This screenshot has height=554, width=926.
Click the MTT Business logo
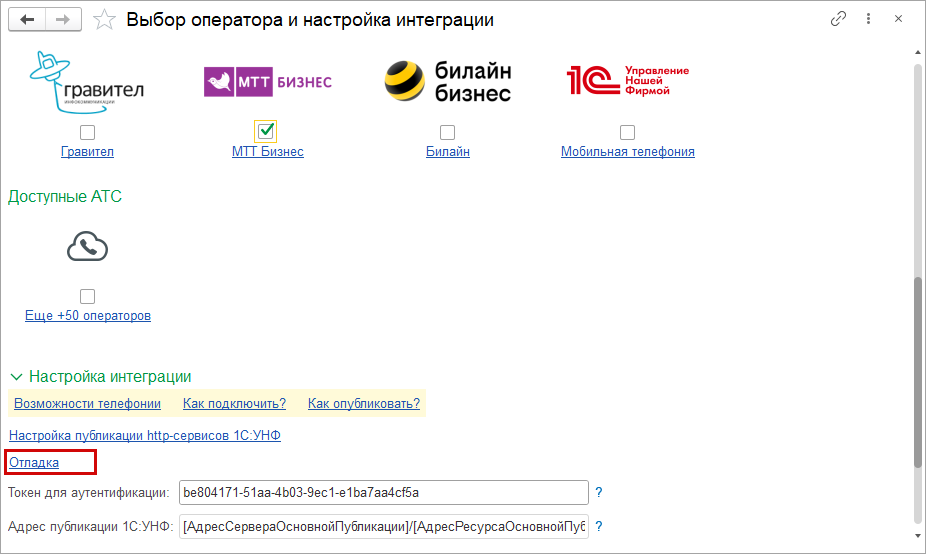coord(267,81)
